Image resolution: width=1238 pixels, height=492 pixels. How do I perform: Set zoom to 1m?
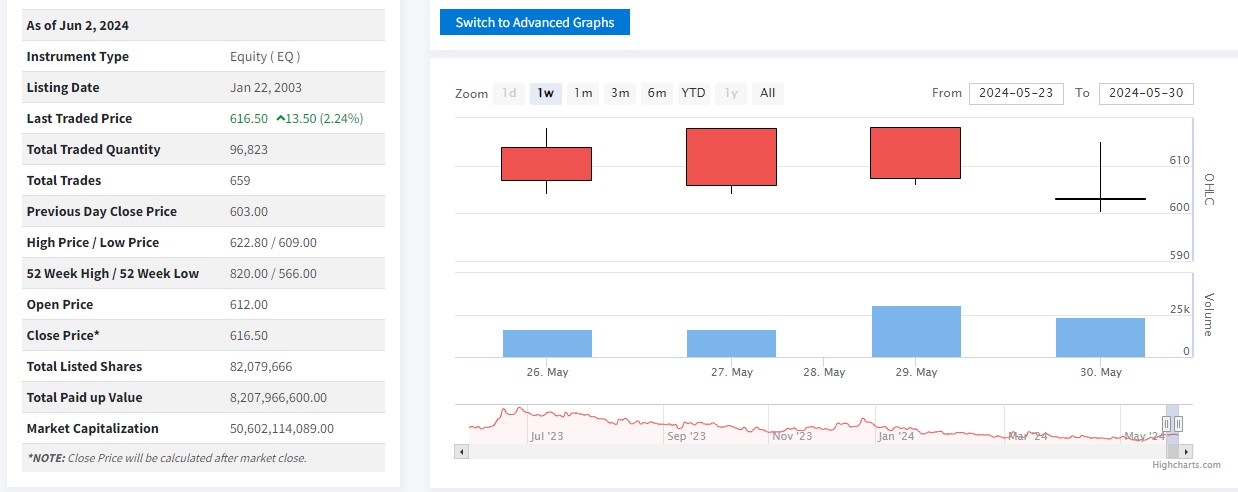click(582, 93)
